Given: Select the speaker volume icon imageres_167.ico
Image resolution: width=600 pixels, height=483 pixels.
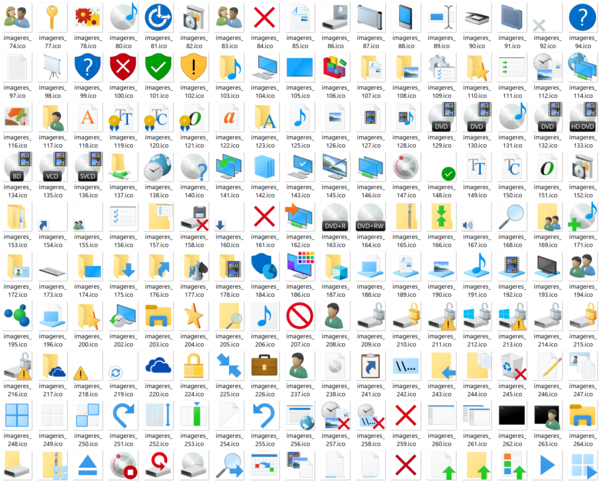Looking at the screenshot, I should (x=468, y=225).
